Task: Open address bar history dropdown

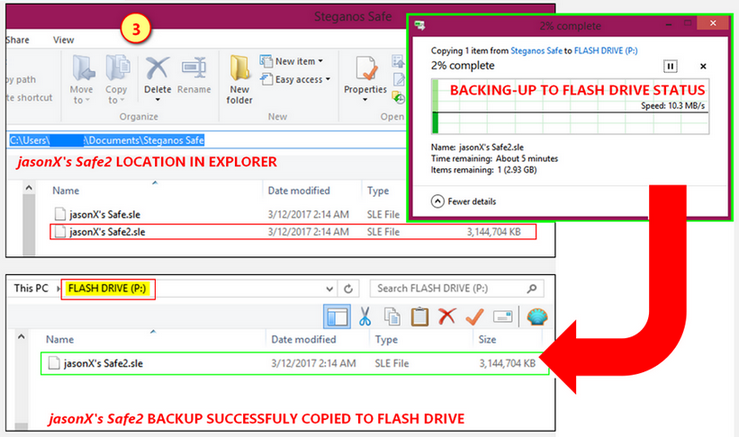Action: (x=329, y=289)
